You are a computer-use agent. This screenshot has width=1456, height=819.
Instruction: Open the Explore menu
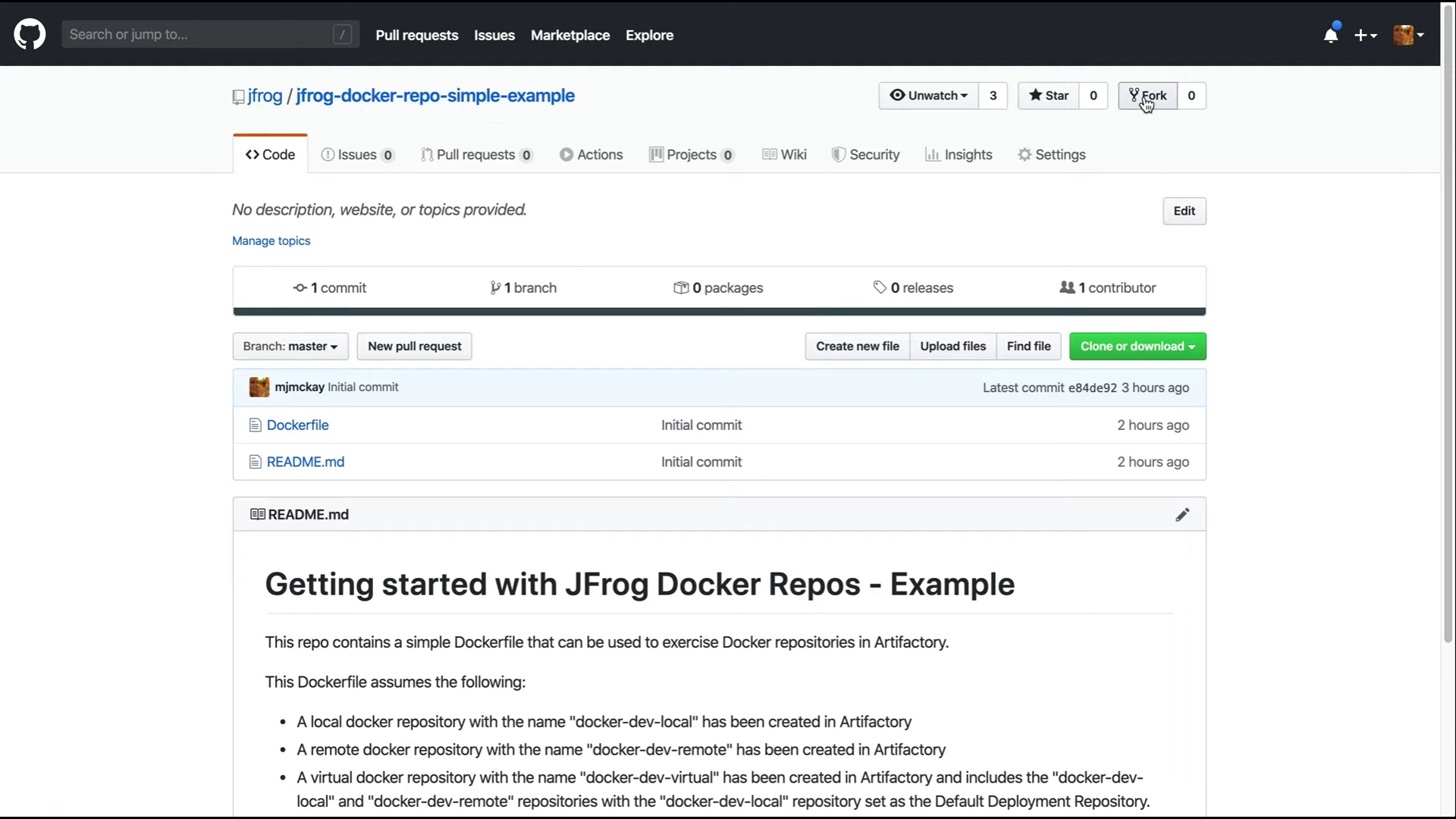coord(649,35)
